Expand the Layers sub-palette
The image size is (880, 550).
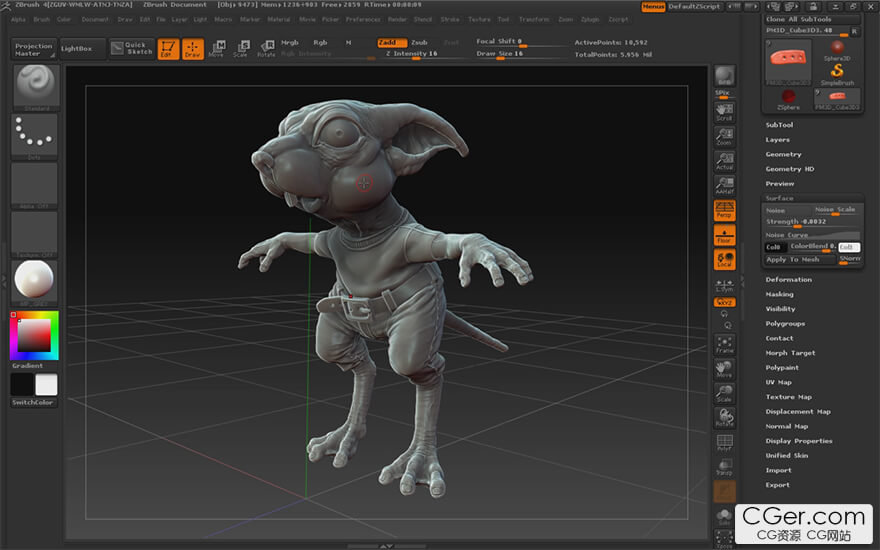777,140
